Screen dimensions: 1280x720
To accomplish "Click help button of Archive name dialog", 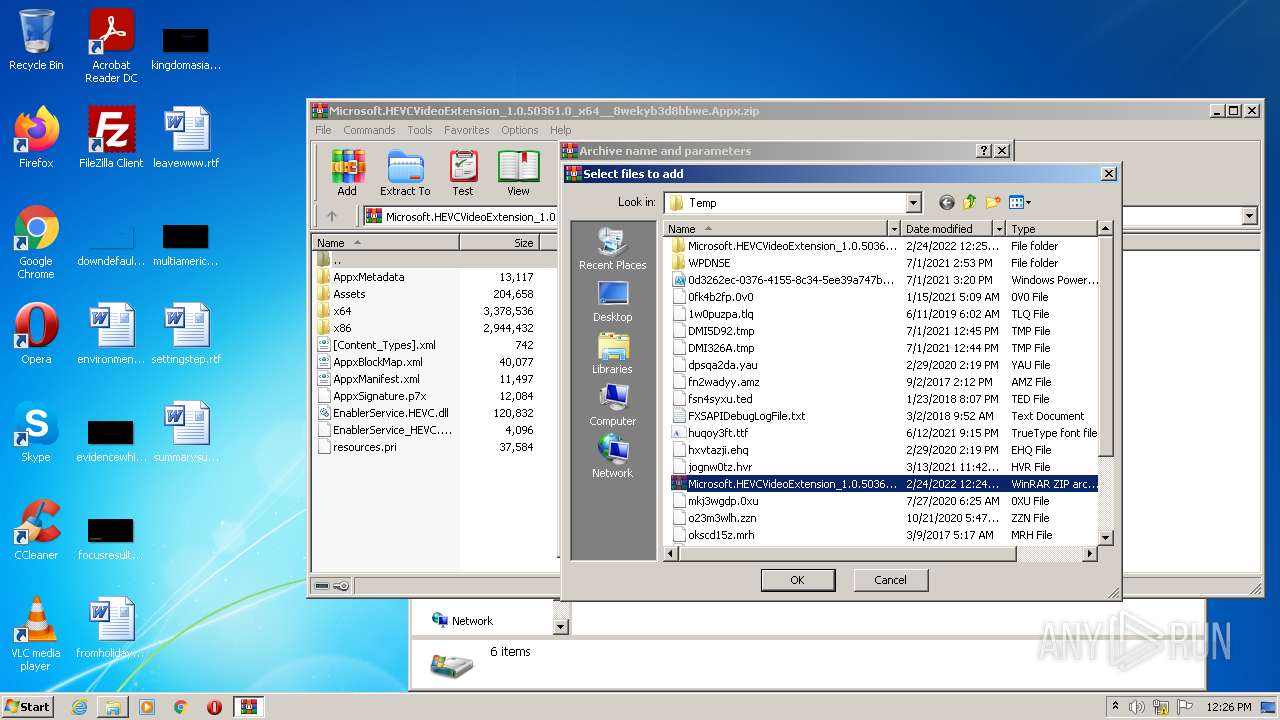I will click(983, 151).
